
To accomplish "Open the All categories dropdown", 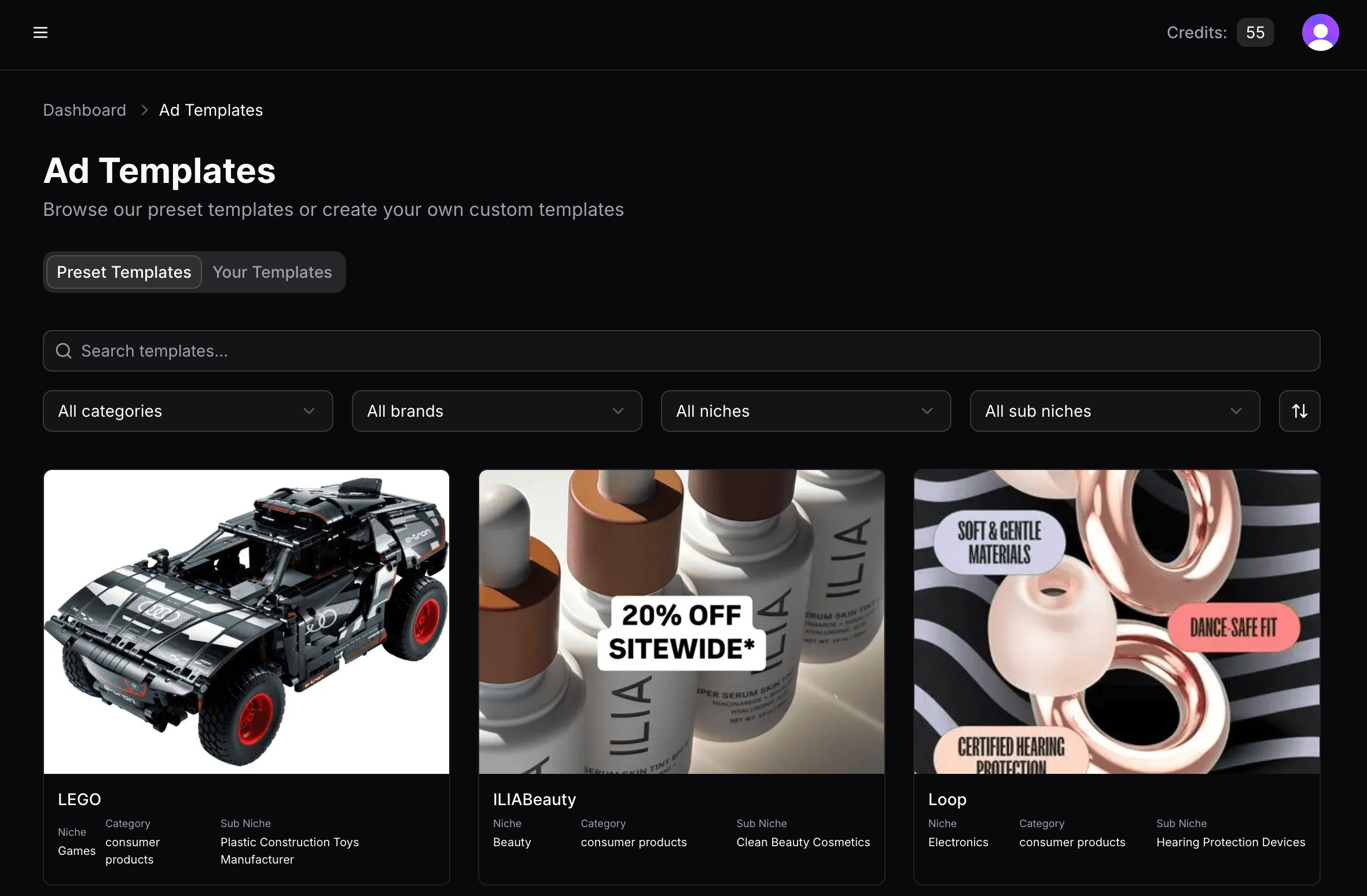I will (188, 411).
